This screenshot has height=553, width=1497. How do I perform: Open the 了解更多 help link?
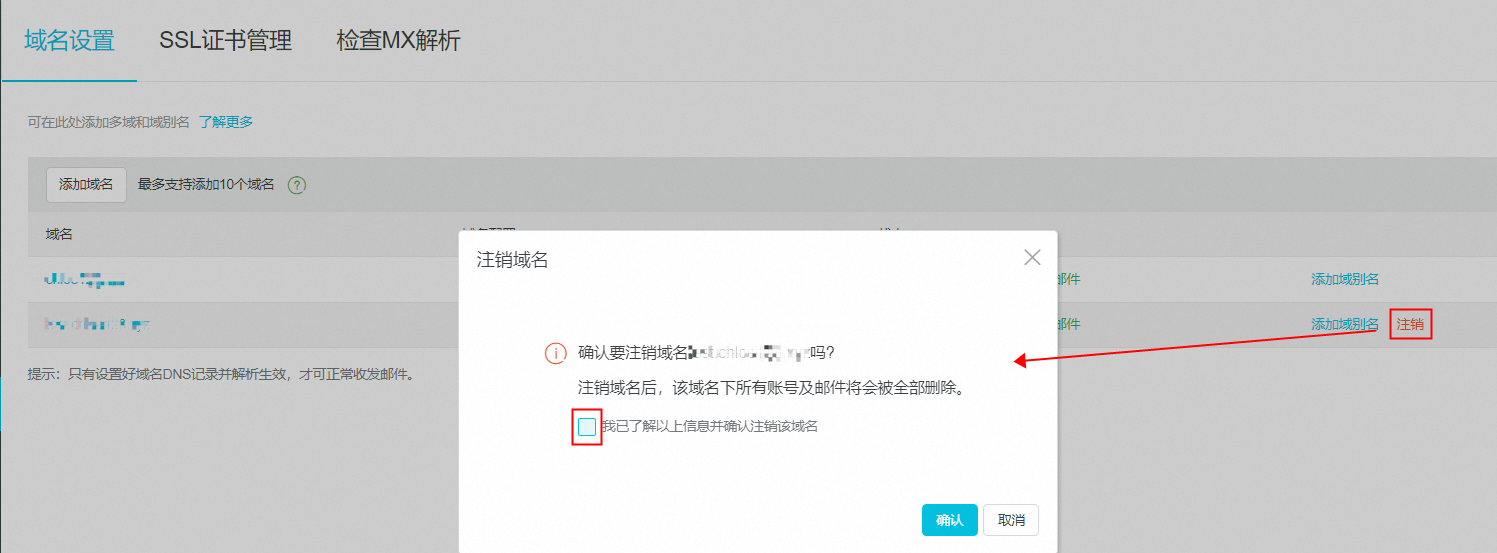(225, 122)
